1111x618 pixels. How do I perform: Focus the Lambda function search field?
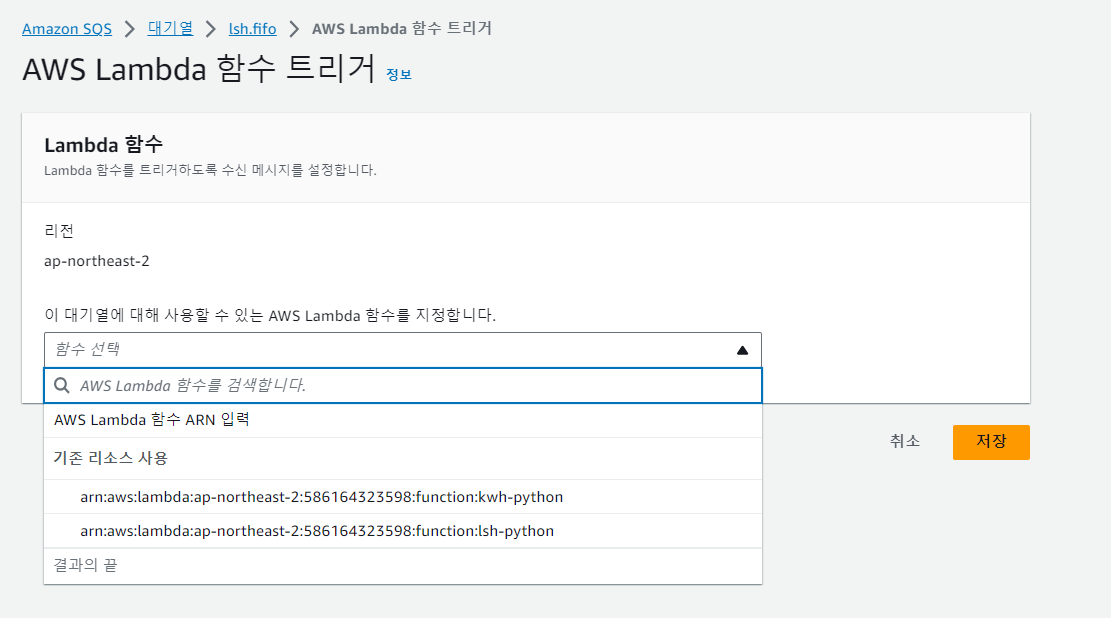tap(402, 386)
